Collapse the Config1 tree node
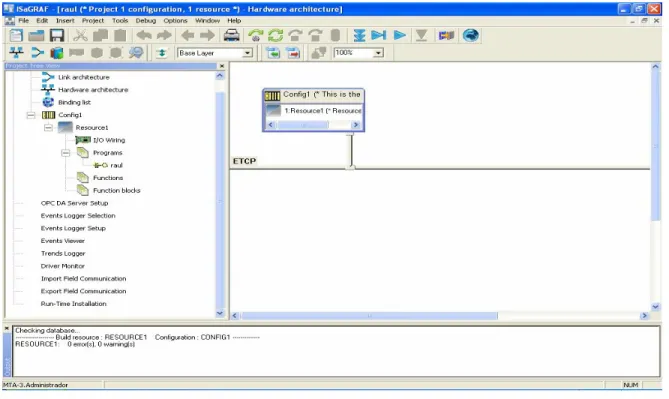 pyautogui.click(x=31, y=115)
